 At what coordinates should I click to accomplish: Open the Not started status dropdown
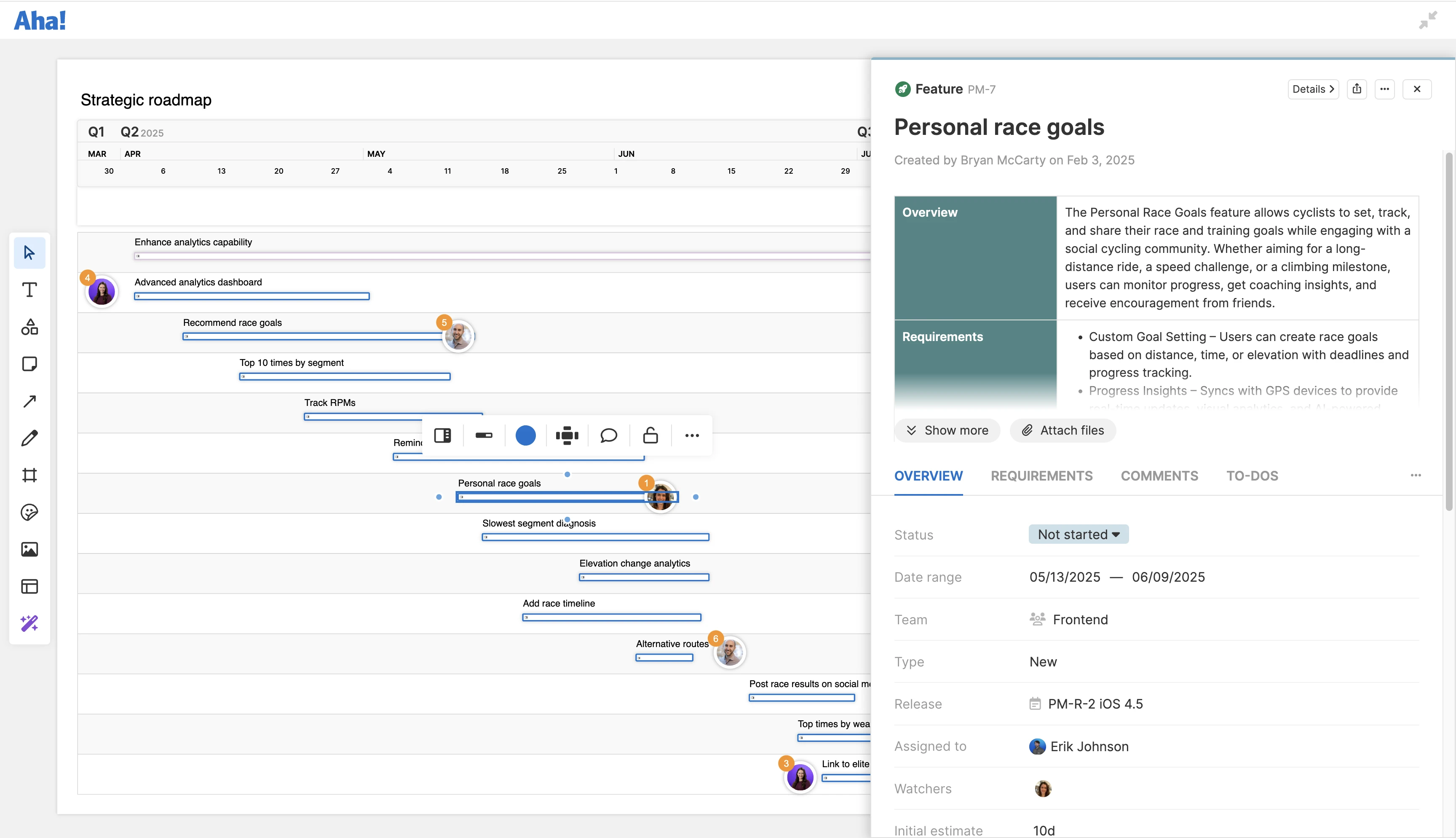tap(1078, 534)
